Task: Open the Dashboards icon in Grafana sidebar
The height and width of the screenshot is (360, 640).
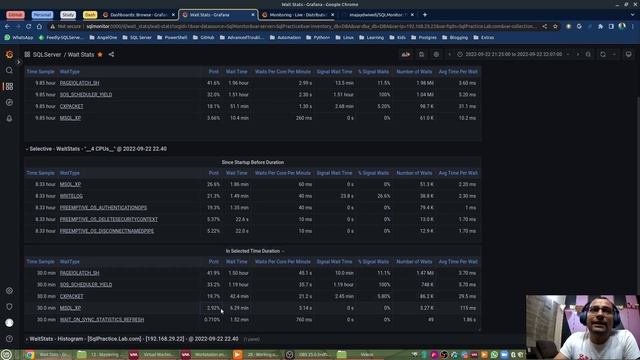Action: [9, 87]
